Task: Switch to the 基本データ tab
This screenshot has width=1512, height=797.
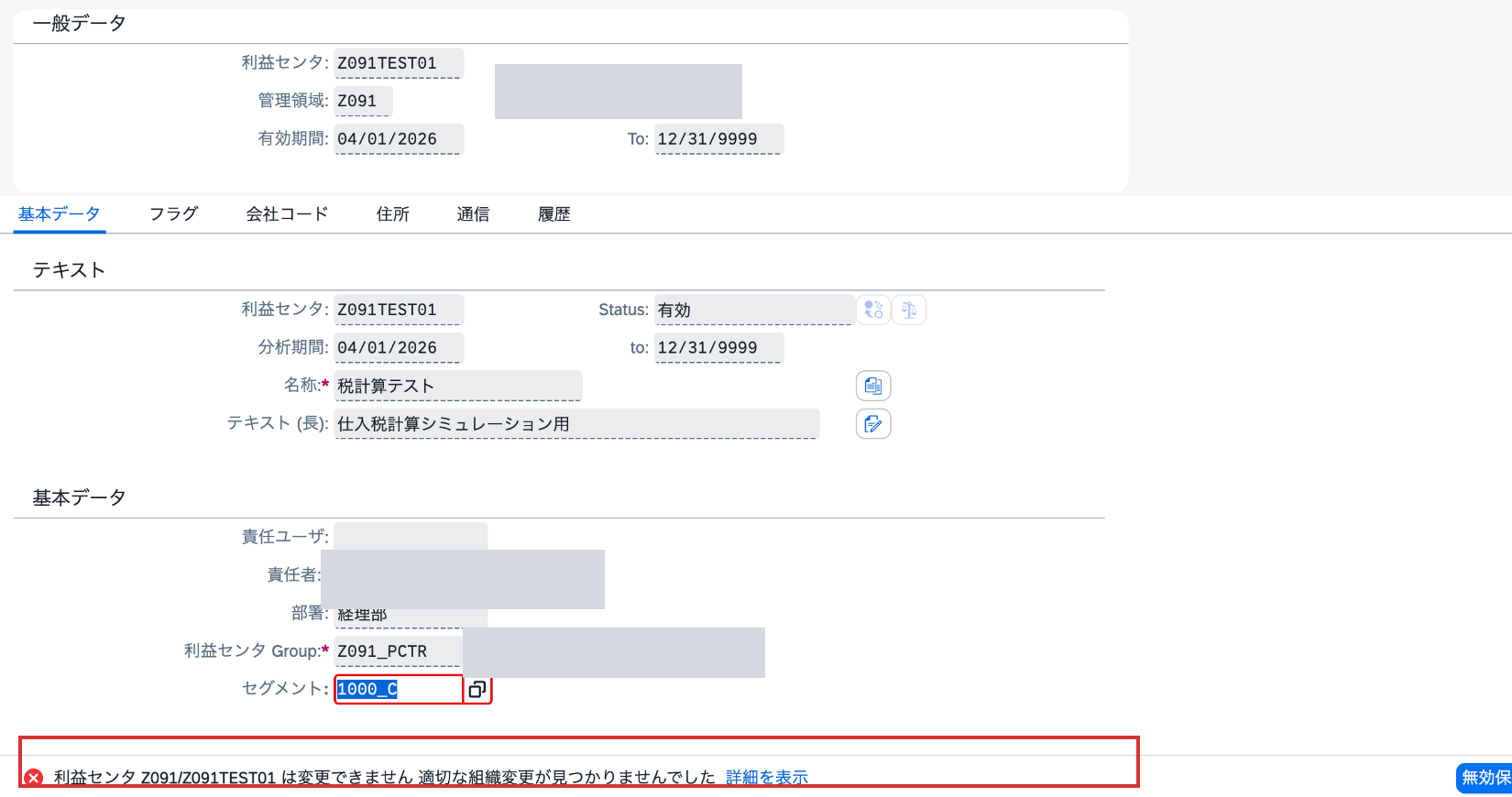Action: click(60, 214)
